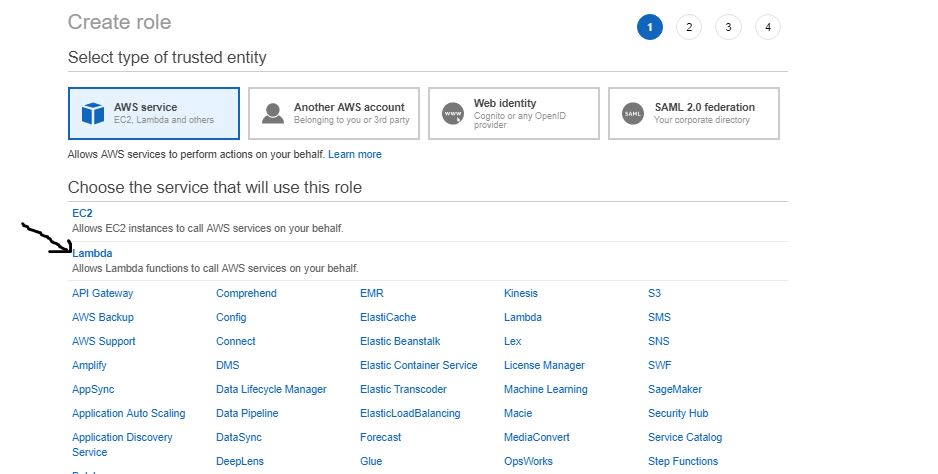Choose API Gateway service
The width and height of the screenshot is (938, 474).
(x=102, y=293)
